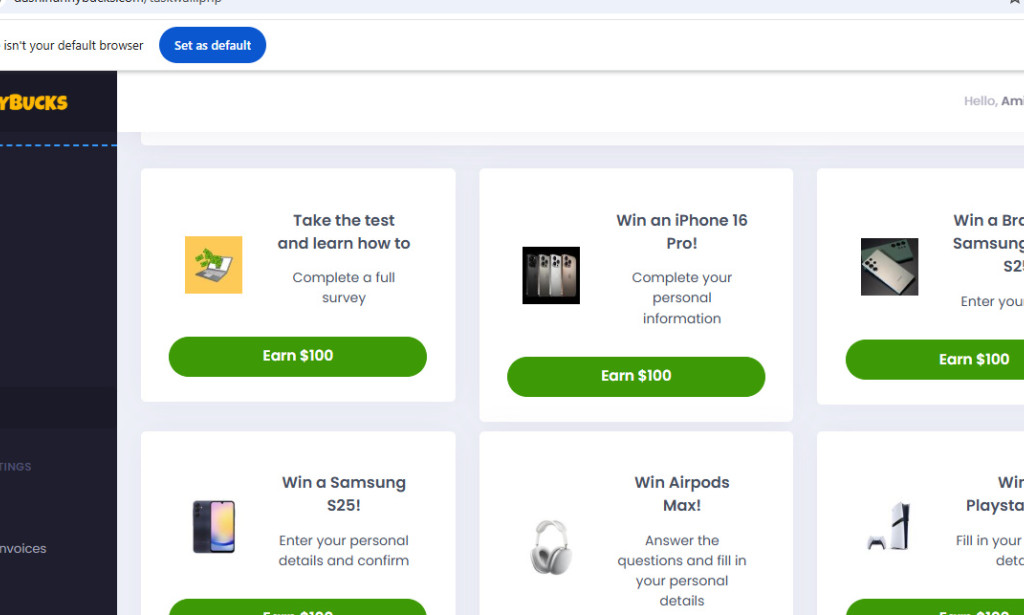Click Earn $100 on the Samsung S25 card
The image size is (1024, 615).
(297, 610)
